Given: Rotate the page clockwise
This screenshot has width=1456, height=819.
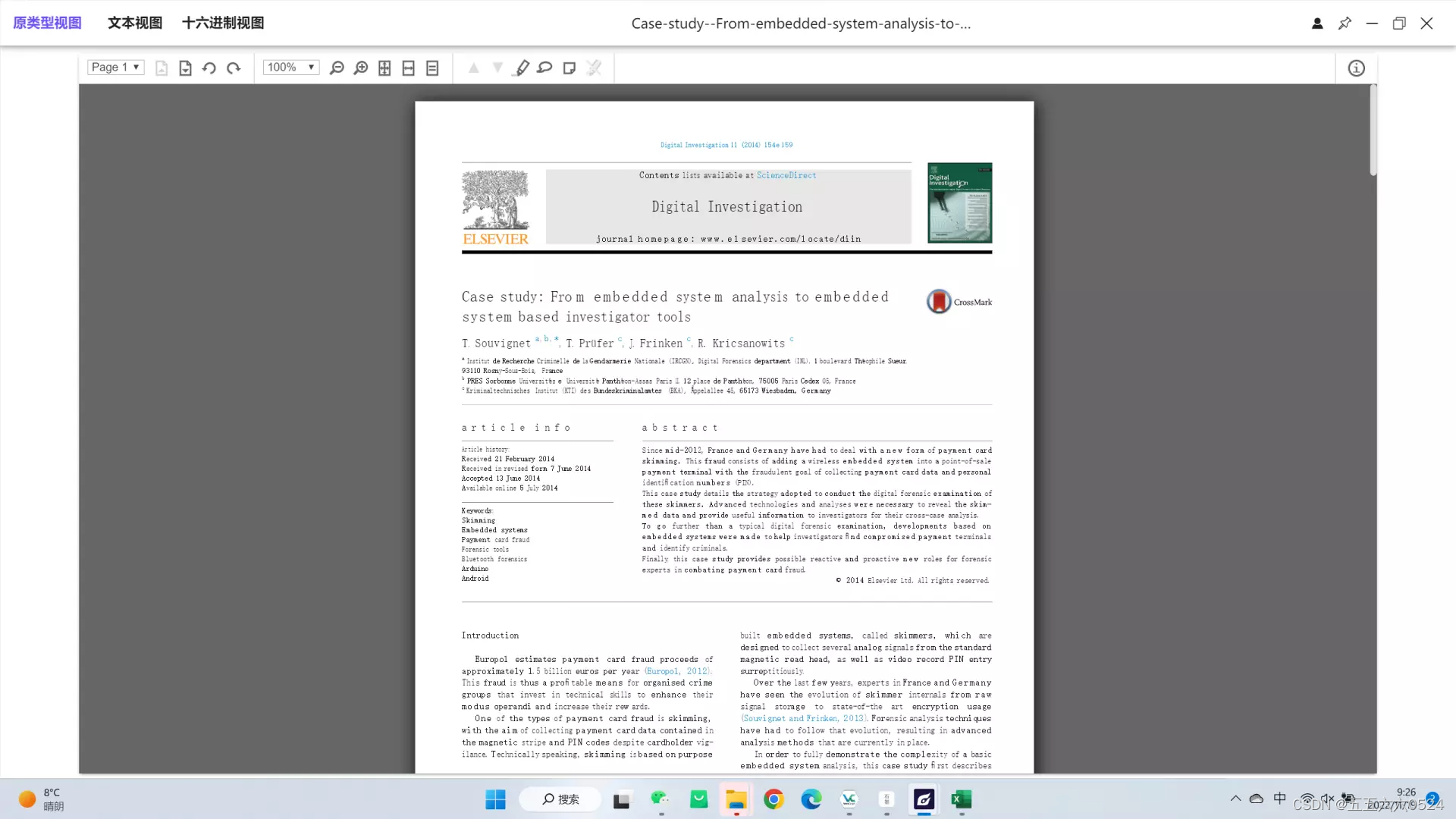Looking at the screenshot, I should pos(234,68).
